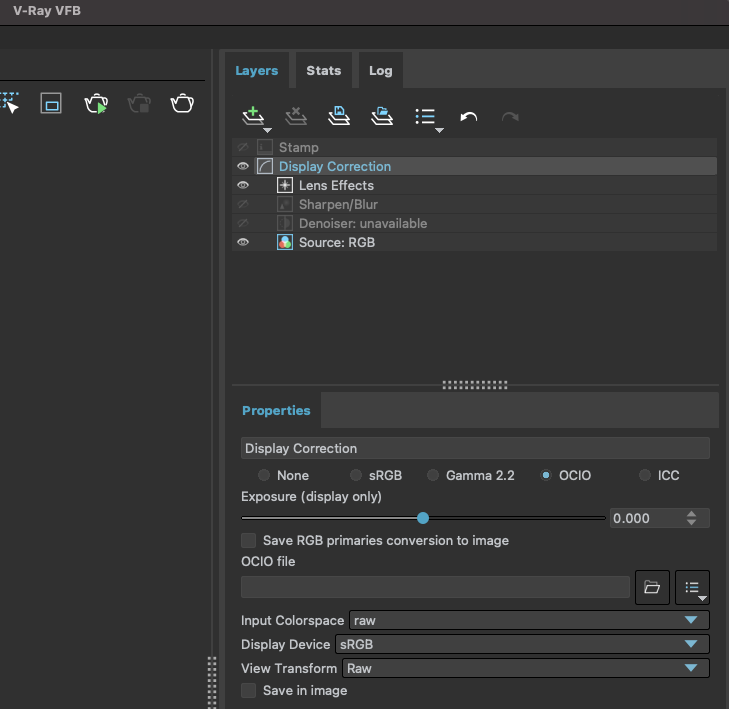The width and height of the screenshot is (729, 709).
Task: Click the Exposure slider handle
Action: tap(423, 518)
